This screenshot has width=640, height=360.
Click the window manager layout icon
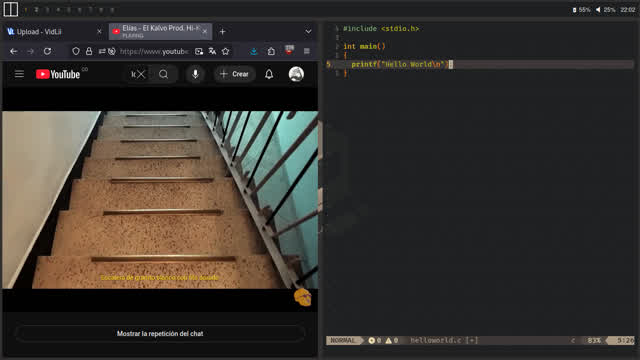[11, 9]
